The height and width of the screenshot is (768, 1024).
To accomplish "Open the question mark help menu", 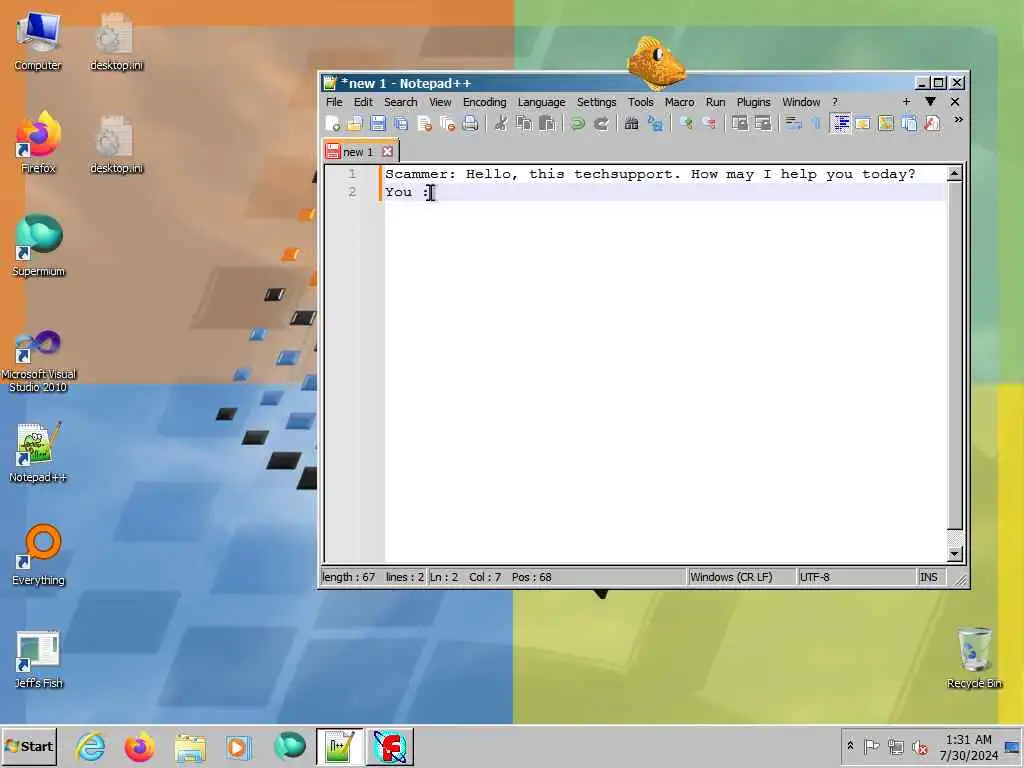I will click(x=835, y=102).
